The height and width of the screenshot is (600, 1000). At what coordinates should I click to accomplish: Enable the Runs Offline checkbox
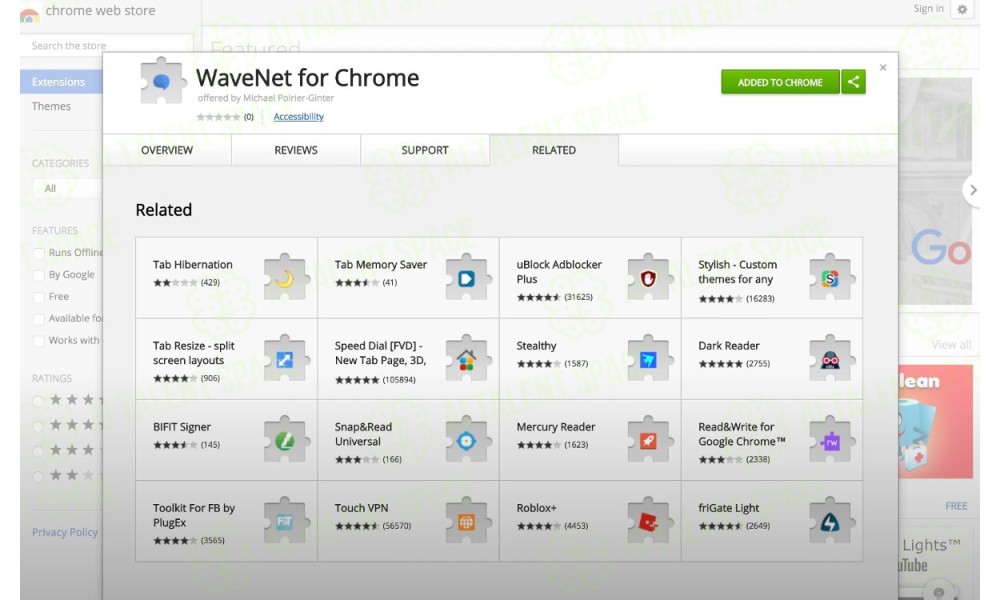pyautogui.click(x=39, y=253)
